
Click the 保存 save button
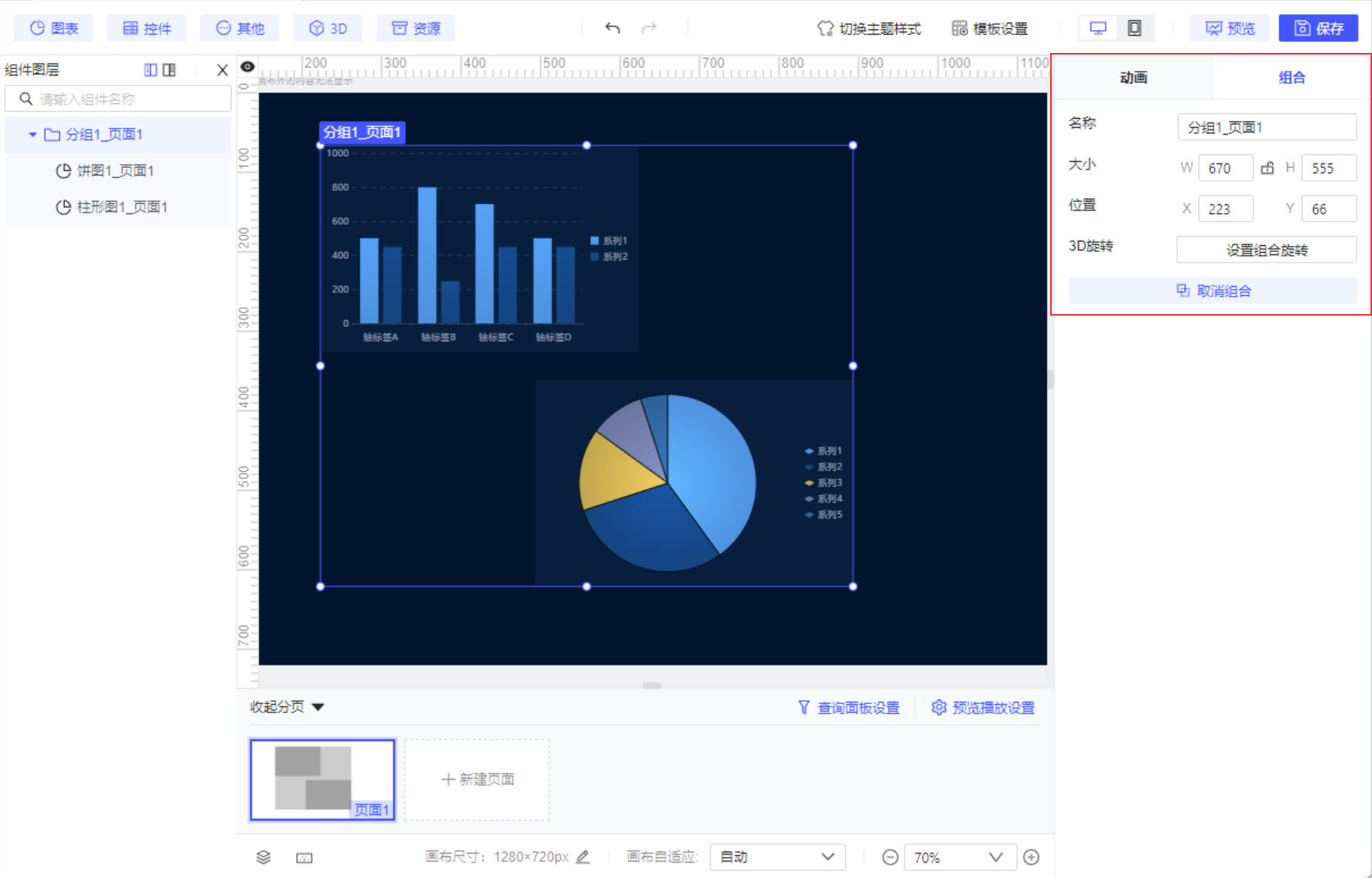pyautogui.click(x=1318, y=28)
